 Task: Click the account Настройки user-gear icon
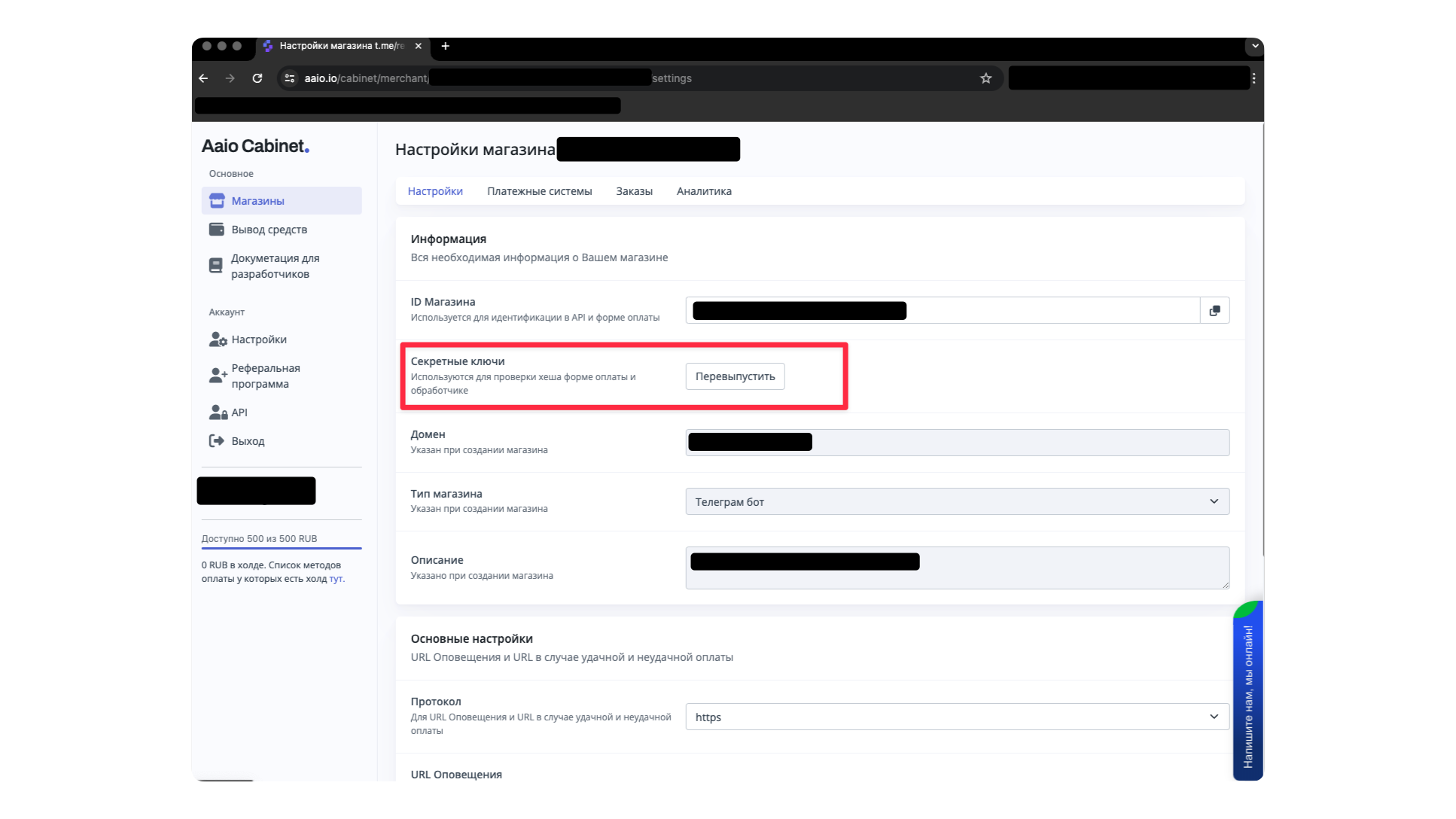coord(218,339)
